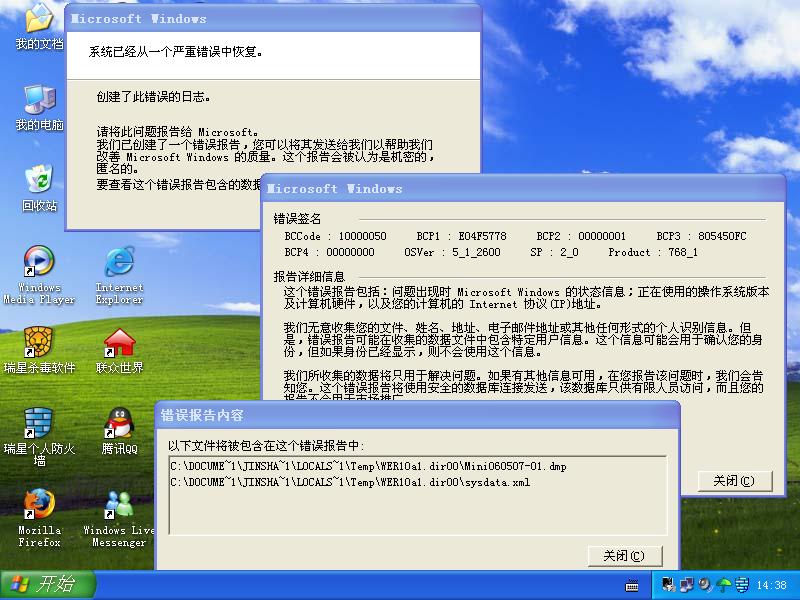Click the 开始 Start button
Image resolution: width=800 pixels, height=600 pixels.
click(47, 585)
